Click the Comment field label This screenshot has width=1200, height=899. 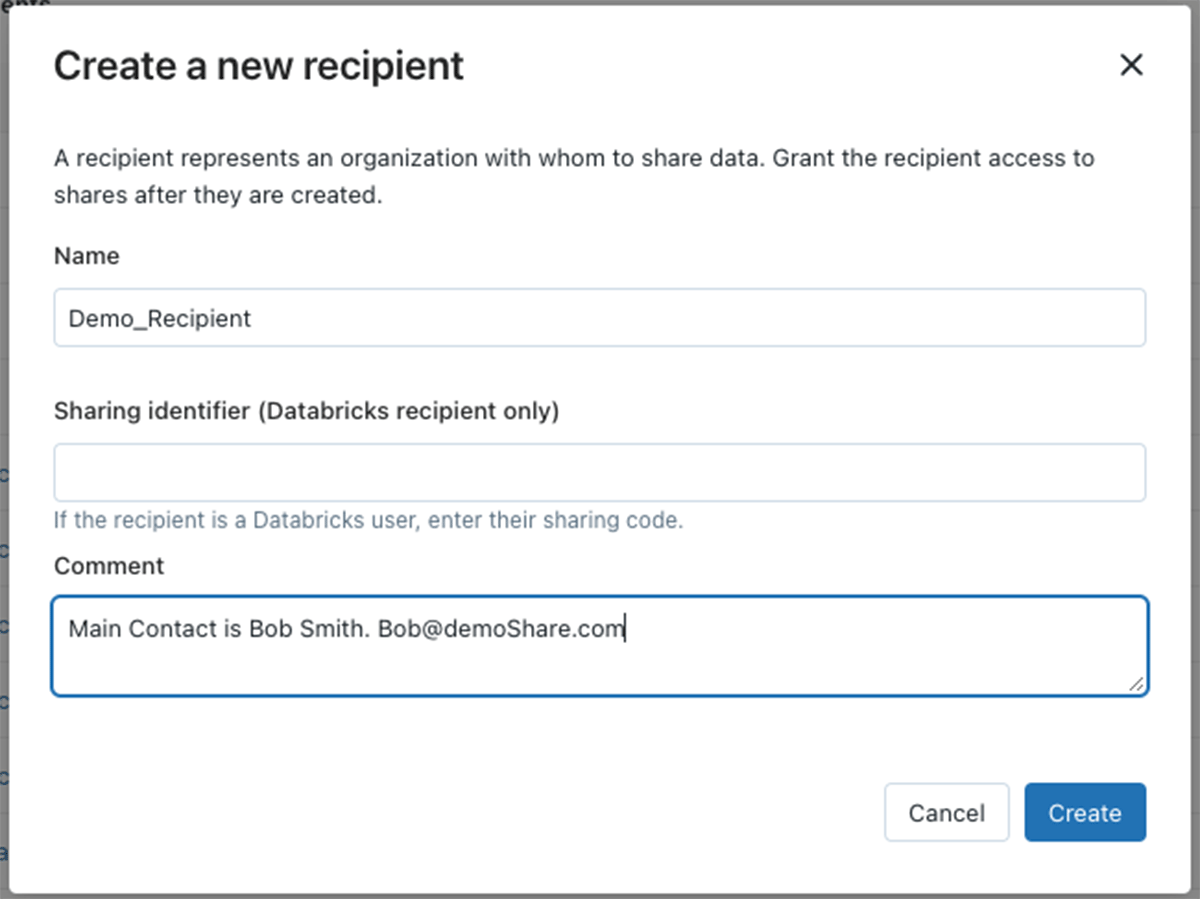tap(109, 566)
